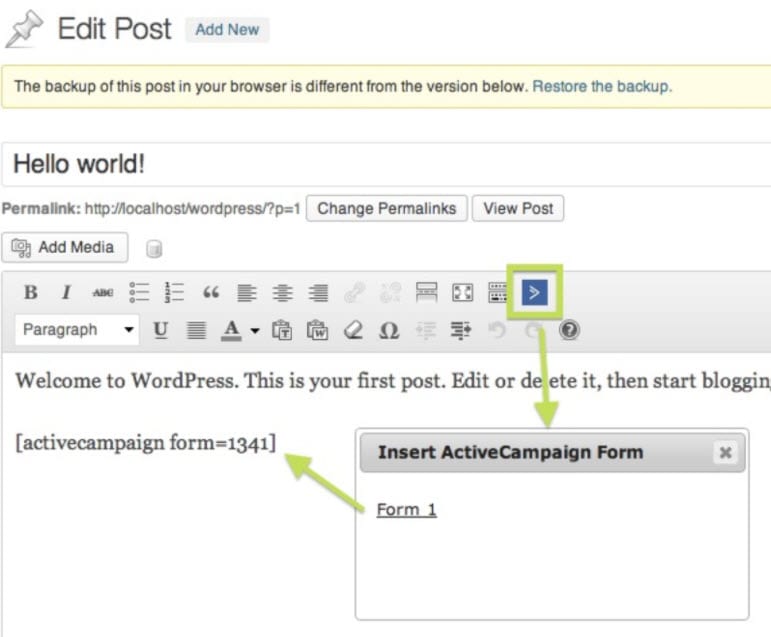The image size is (771, 637).
Task: Close the Insert ActiveCampaign Form dialog
Action: pos(725,453)
